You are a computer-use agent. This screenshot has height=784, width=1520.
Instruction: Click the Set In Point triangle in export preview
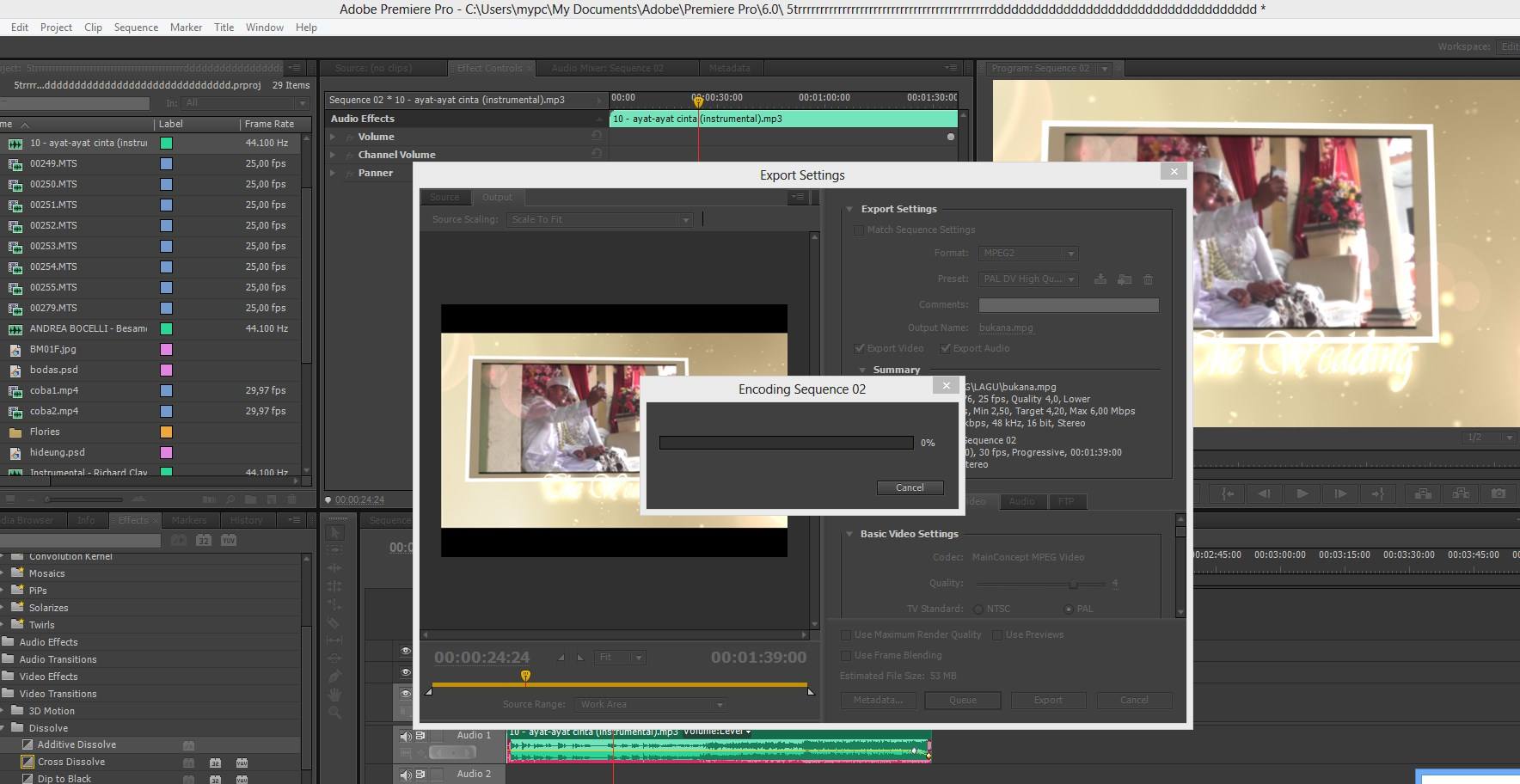click(561, 658)
